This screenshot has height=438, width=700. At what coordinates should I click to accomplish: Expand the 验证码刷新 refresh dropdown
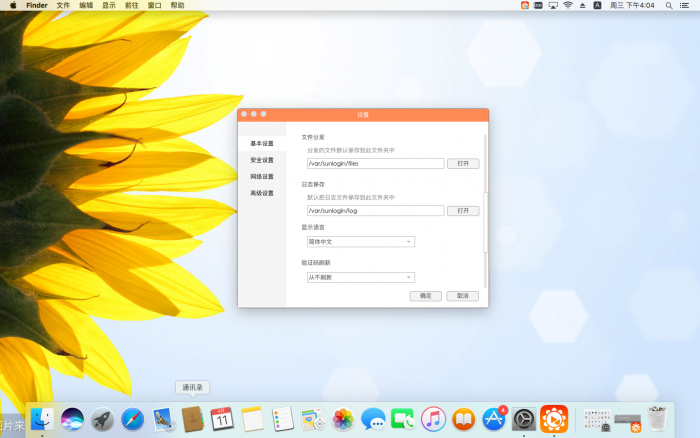pos(360,277)
